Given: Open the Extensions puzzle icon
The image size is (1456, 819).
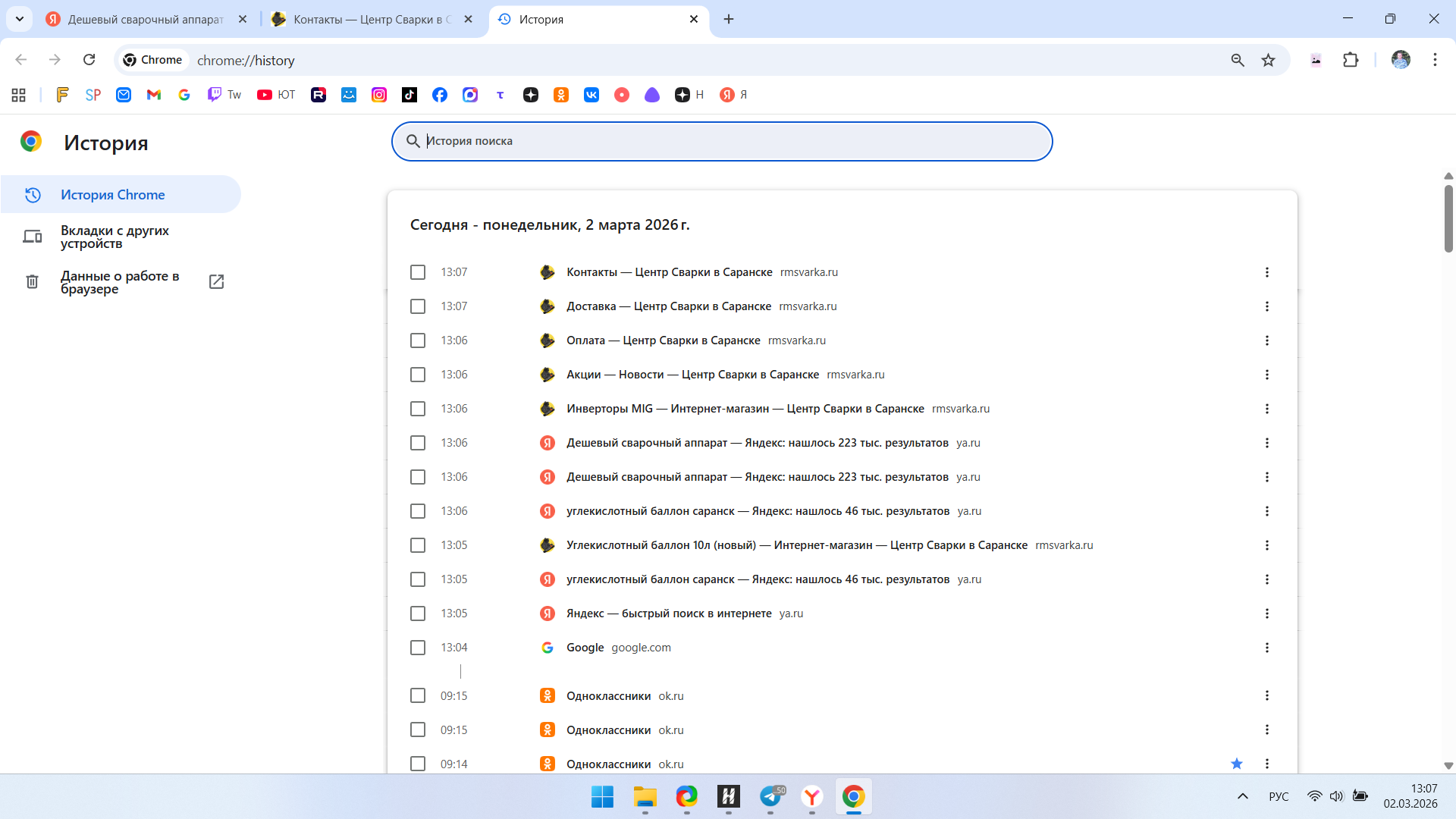Looking at the screenshot, I should 1351,60.
